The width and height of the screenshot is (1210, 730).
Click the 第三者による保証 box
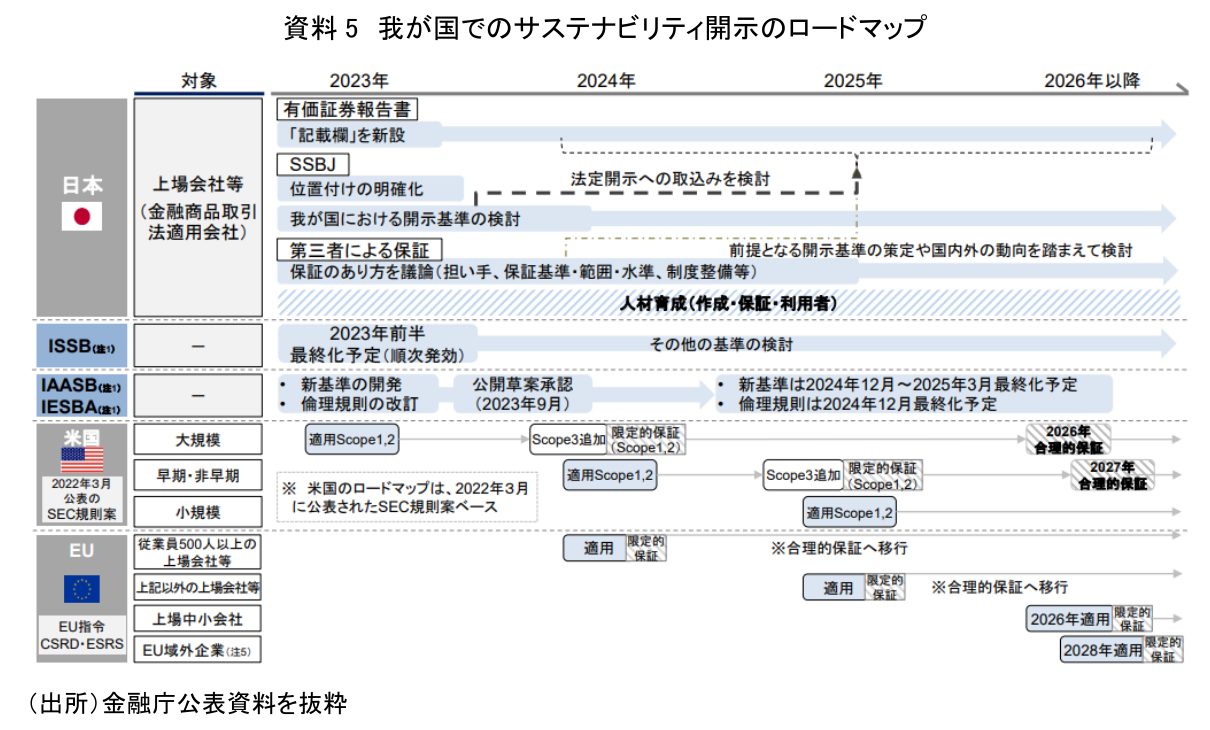click(x=360, y=249)
